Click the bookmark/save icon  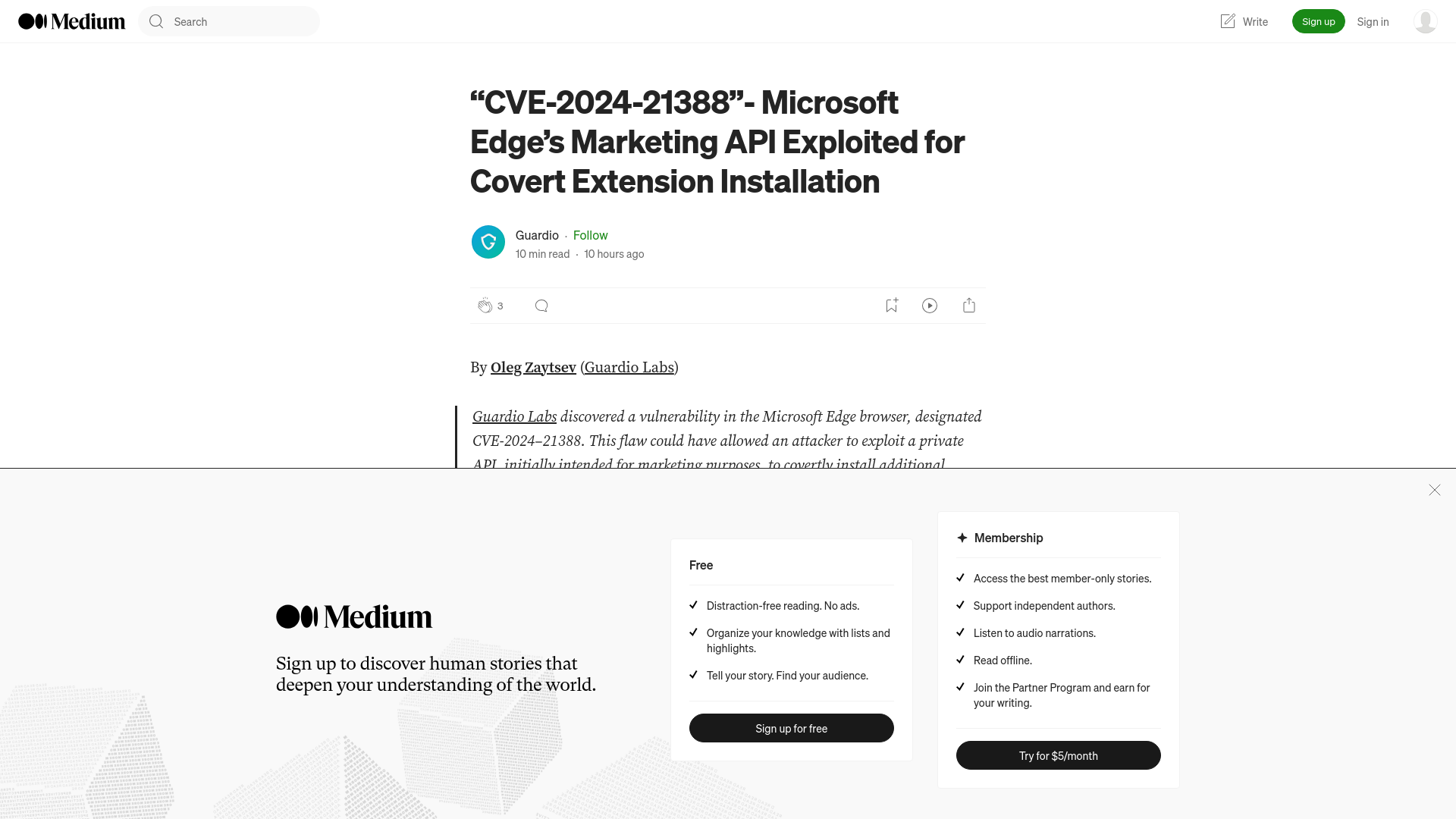click(x=891, y=305)
